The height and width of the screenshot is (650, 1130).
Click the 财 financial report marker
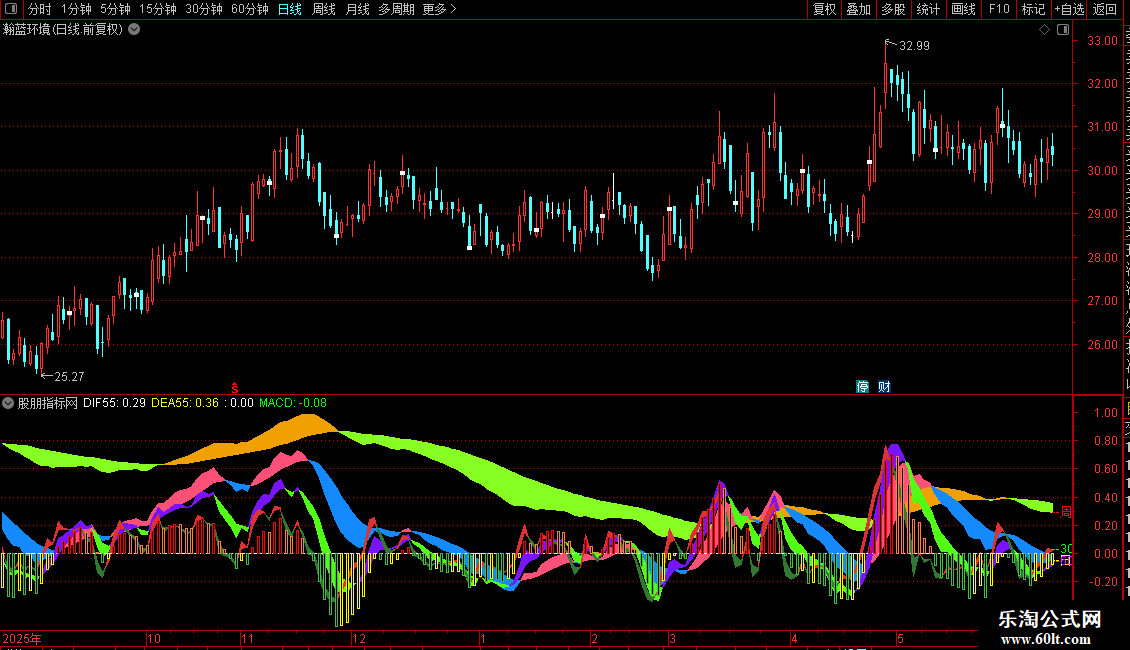[x=884, y=387]
